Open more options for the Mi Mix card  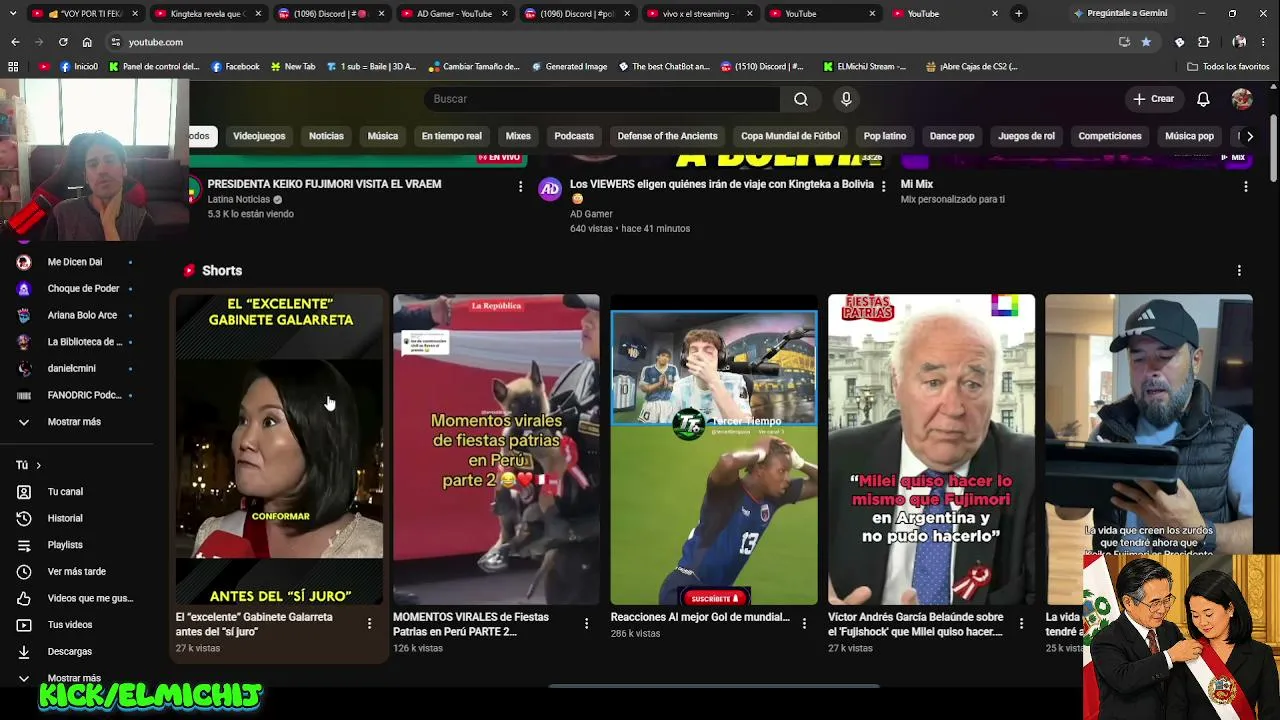coord(1245,187)
